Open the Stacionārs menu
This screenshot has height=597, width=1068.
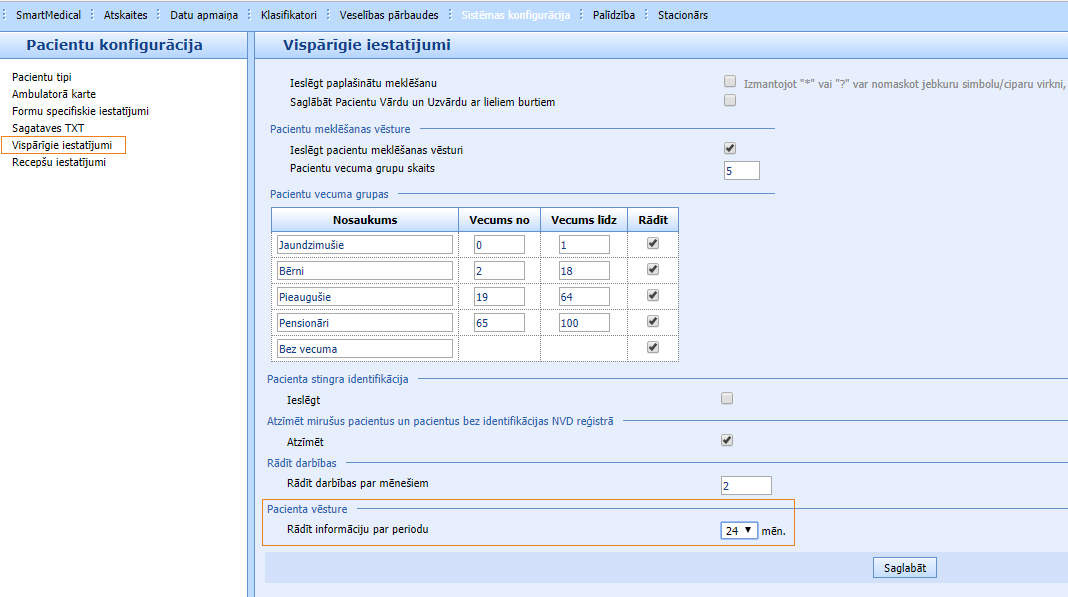[x=682, y=15]
